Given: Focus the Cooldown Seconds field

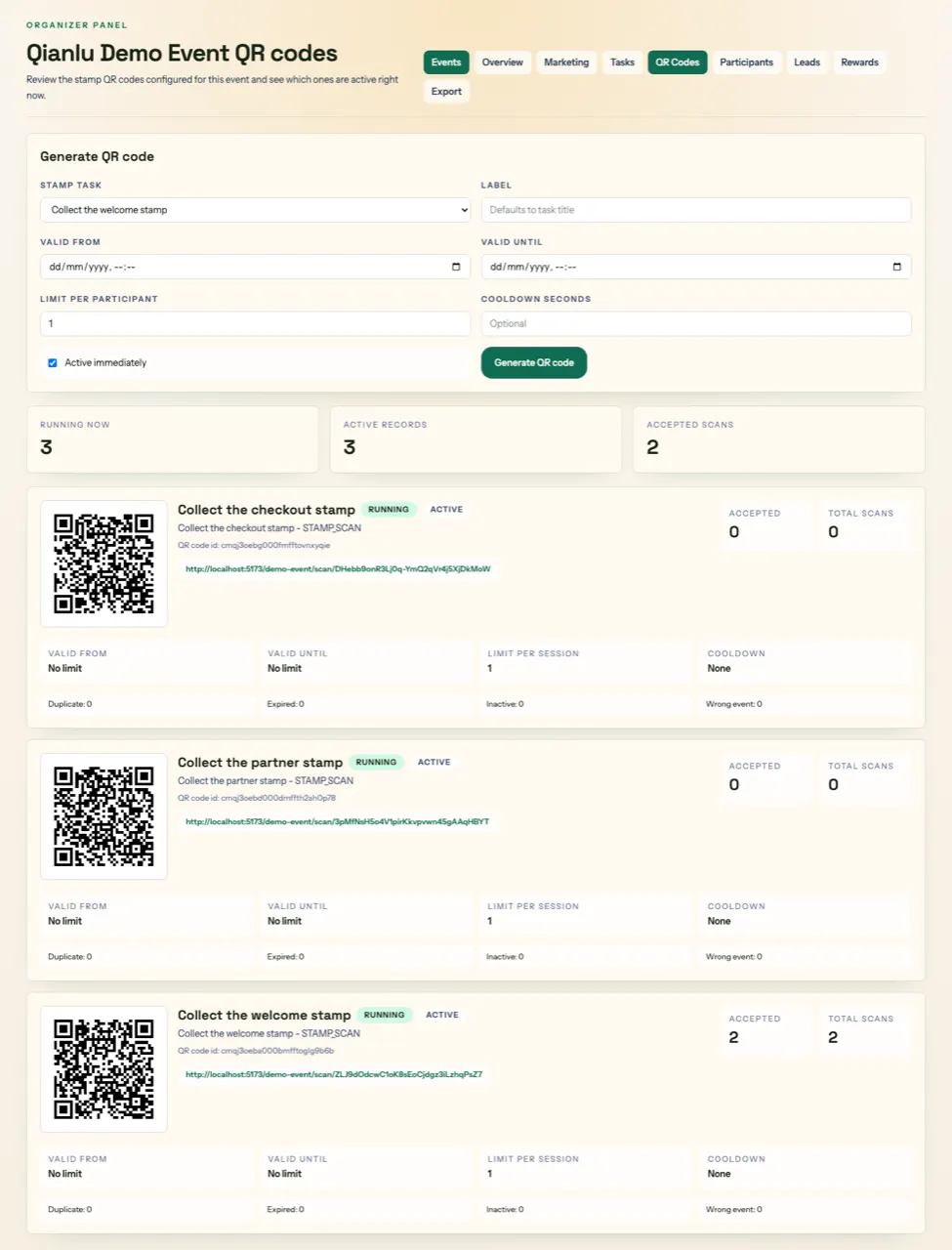Looking at the screenshot, I should [x=696, y=323].
